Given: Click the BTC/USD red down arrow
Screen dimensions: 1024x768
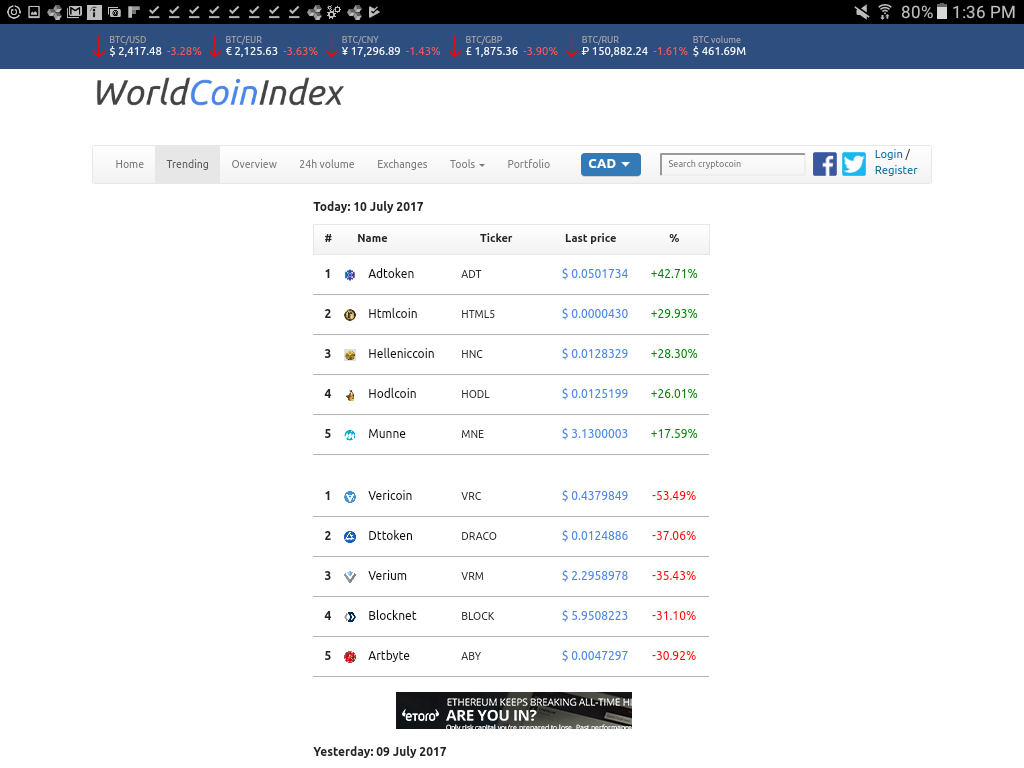Looking at the screenshot, I should click(x=99, y=46).
